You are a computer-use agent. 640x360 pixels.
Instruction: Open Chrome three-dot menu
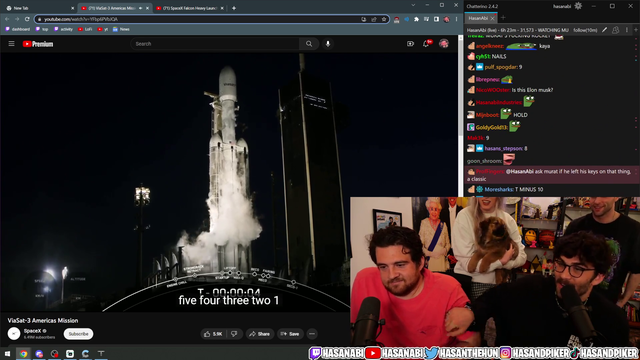[456, 19]
